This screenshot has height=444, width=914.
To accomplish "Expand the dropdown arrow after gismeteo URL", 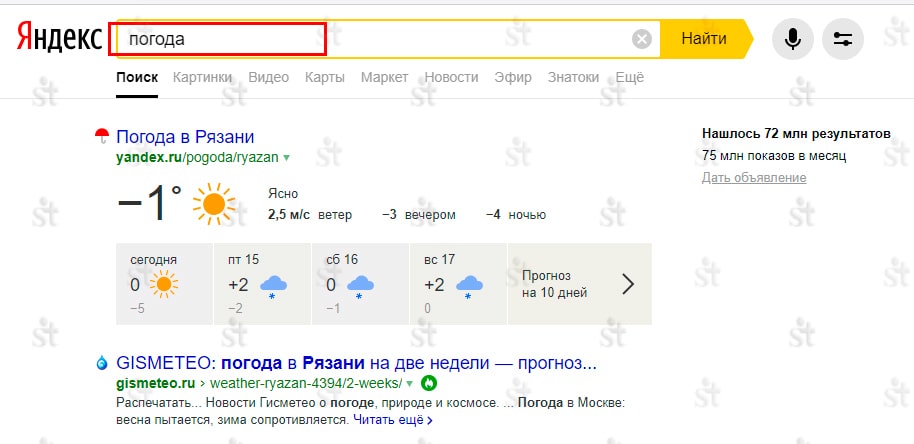I will pos(409,383).
